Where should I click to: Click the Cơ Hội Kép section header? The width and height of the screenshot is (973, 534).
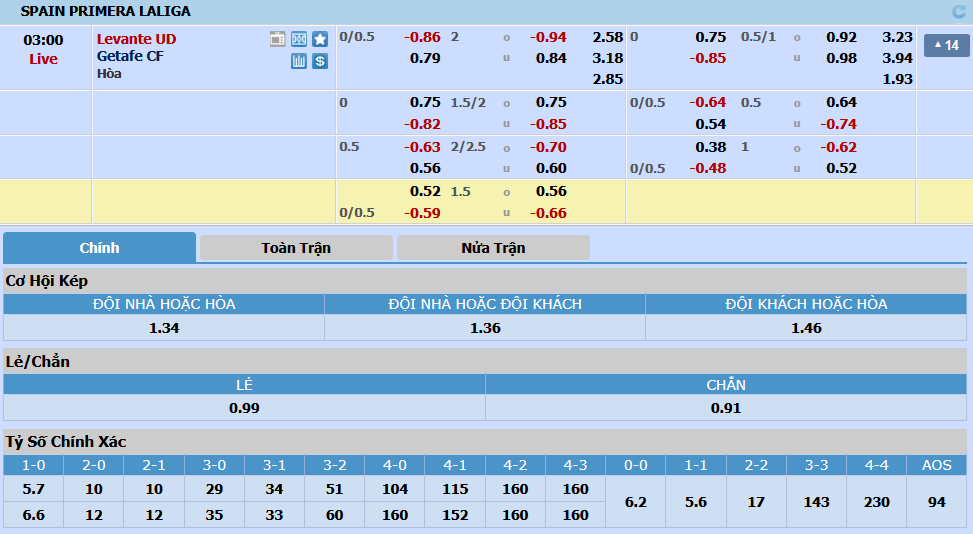(485, 281)
